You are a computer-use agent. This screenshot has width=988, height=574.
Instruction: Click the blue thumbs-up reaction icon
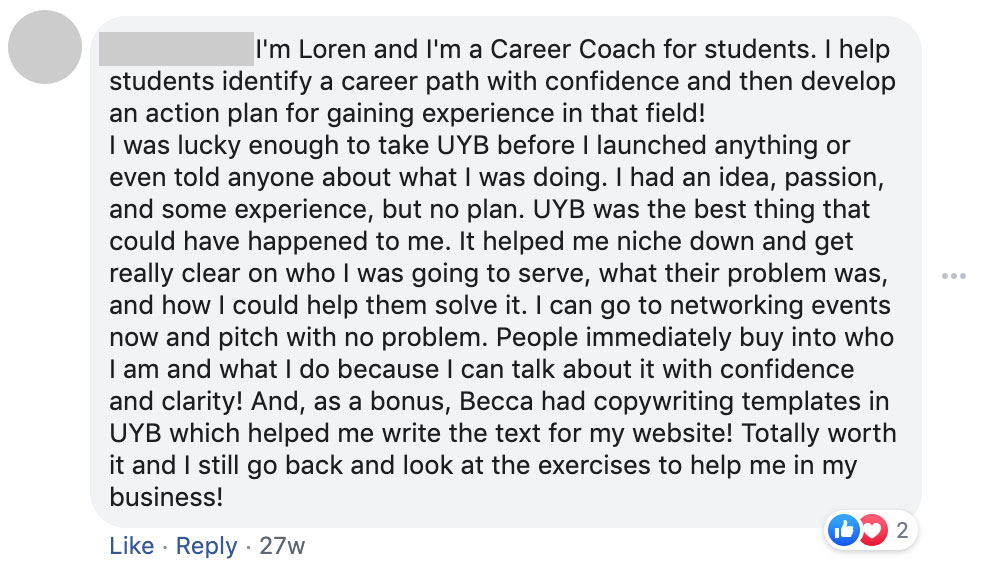tap(843, 530)
